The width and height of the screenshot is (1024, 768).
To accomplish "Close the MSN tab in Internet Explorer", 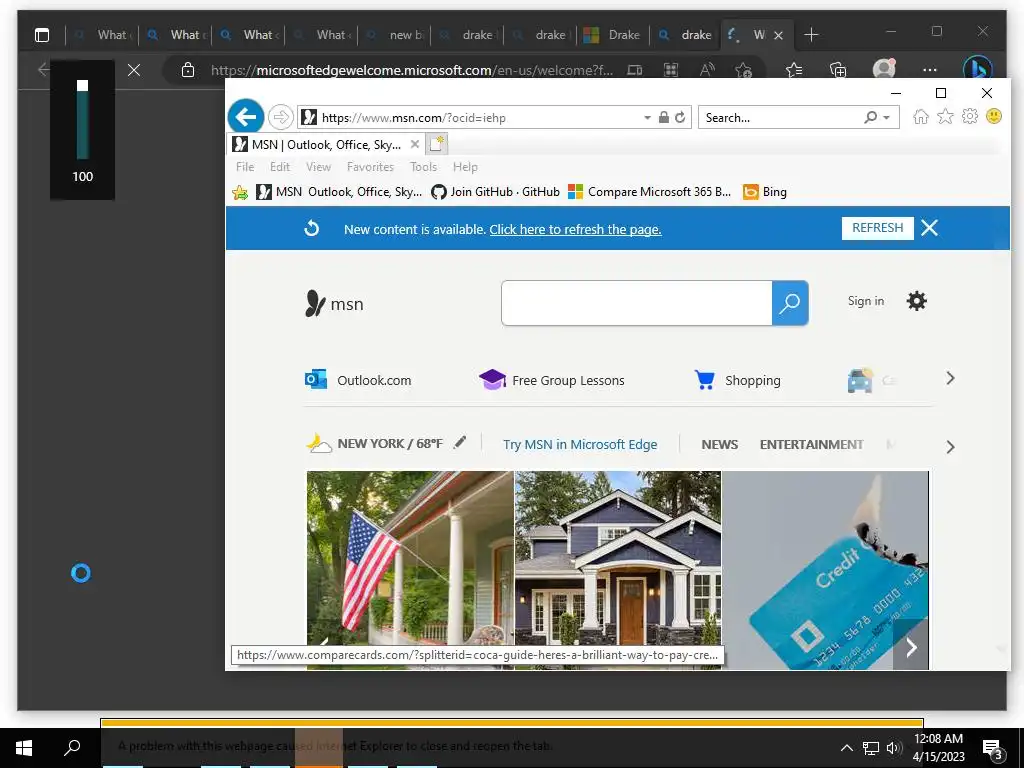I will click(415, 144).
